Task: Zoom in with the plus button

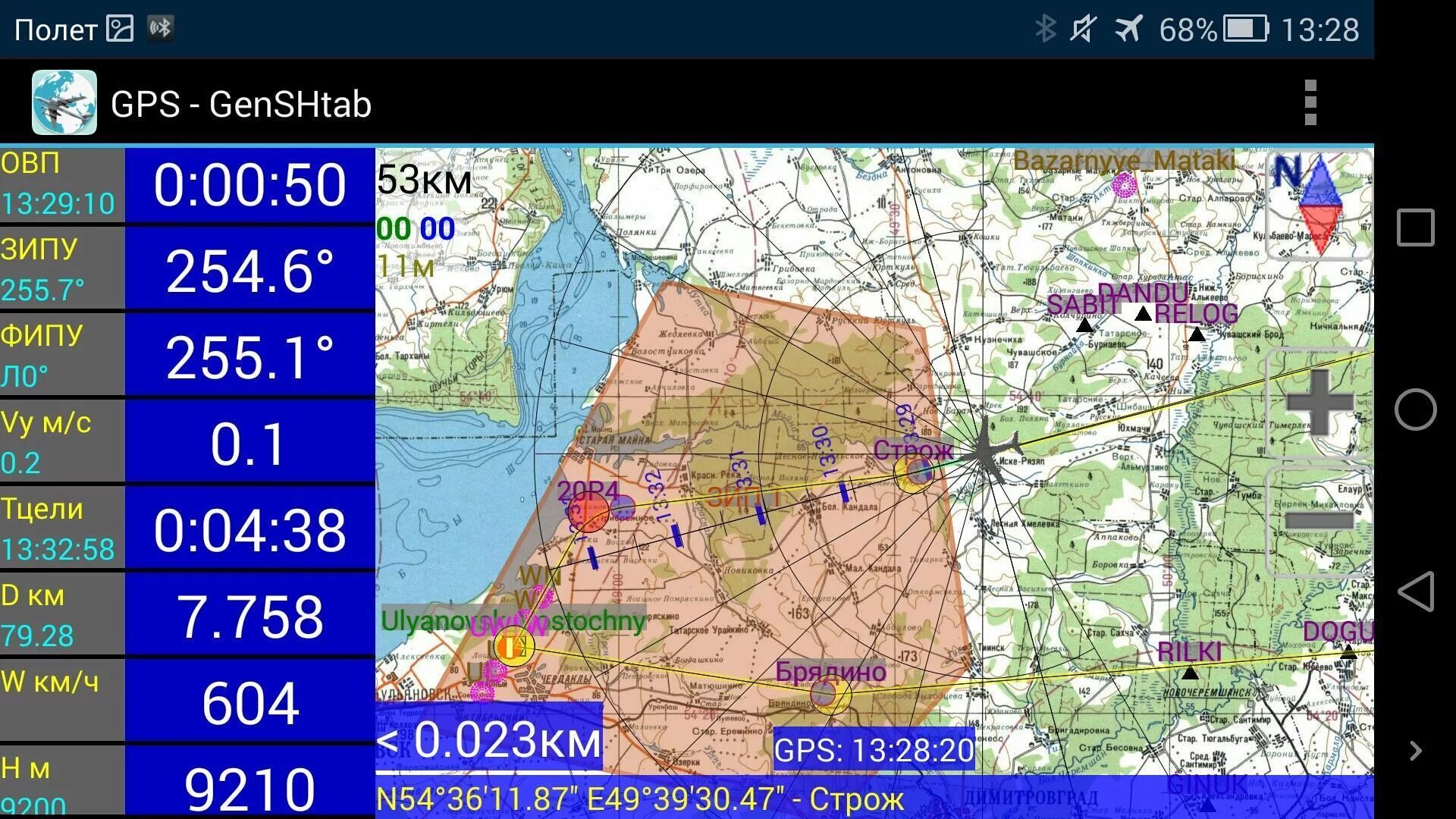Action: click(x=1319, y=403)
